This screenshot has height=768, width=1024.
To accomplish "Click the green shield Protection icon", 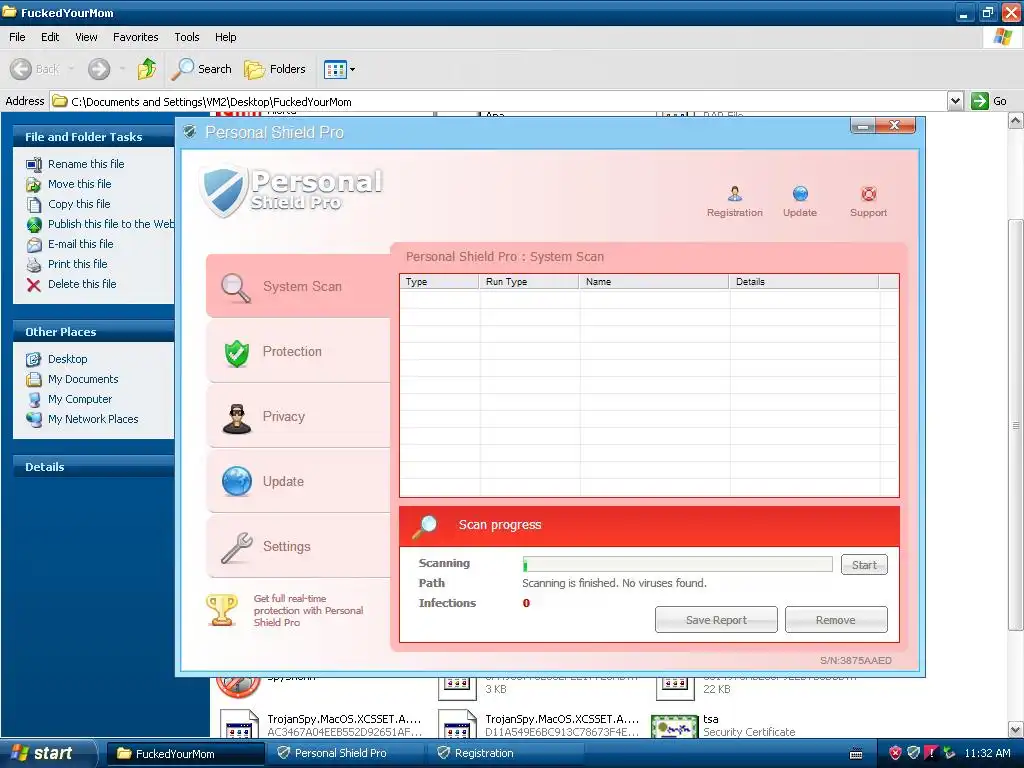I will (236, 353).
